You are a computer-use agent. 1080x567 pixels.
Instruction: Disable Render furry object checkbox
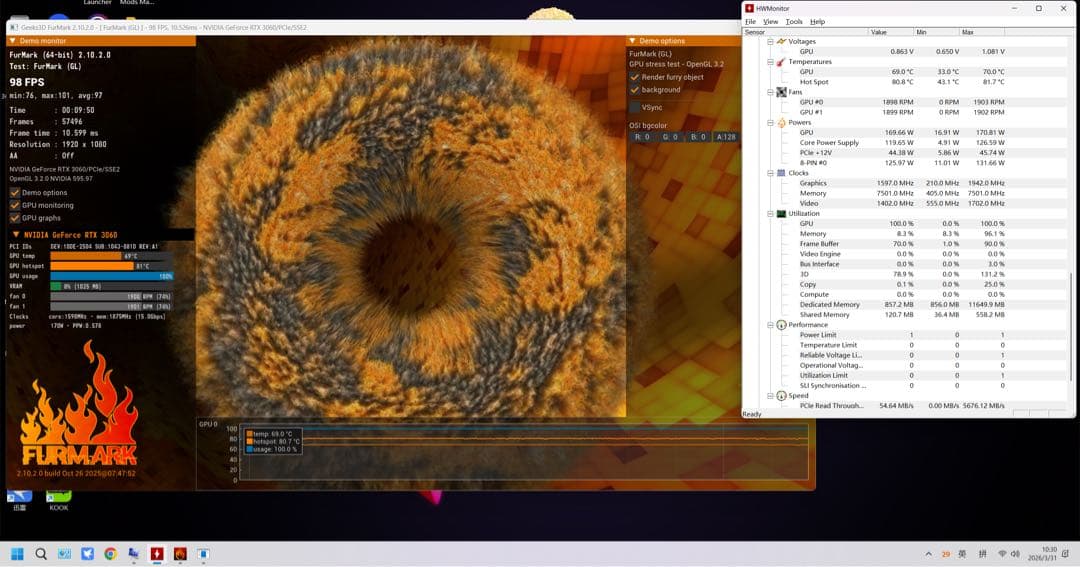(634, 77)
